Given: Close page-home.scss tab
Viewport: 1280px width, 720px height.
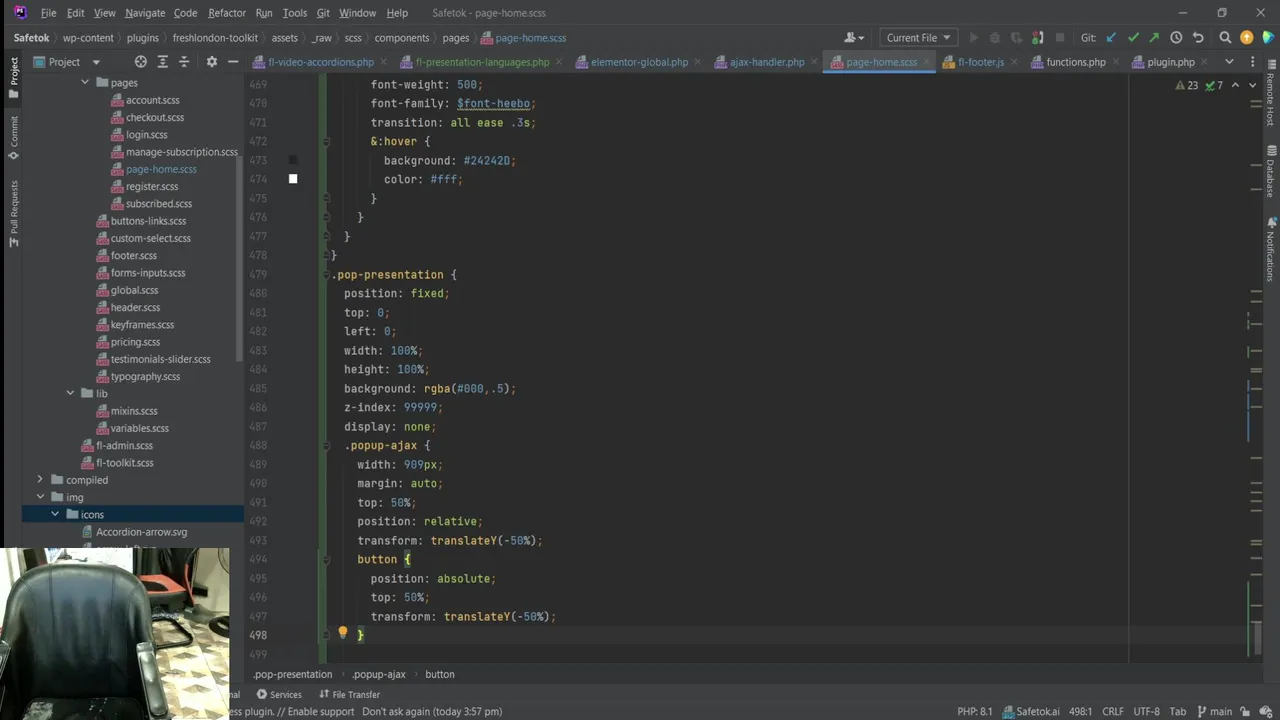Looking at the screenshot, I should [927, 62].
